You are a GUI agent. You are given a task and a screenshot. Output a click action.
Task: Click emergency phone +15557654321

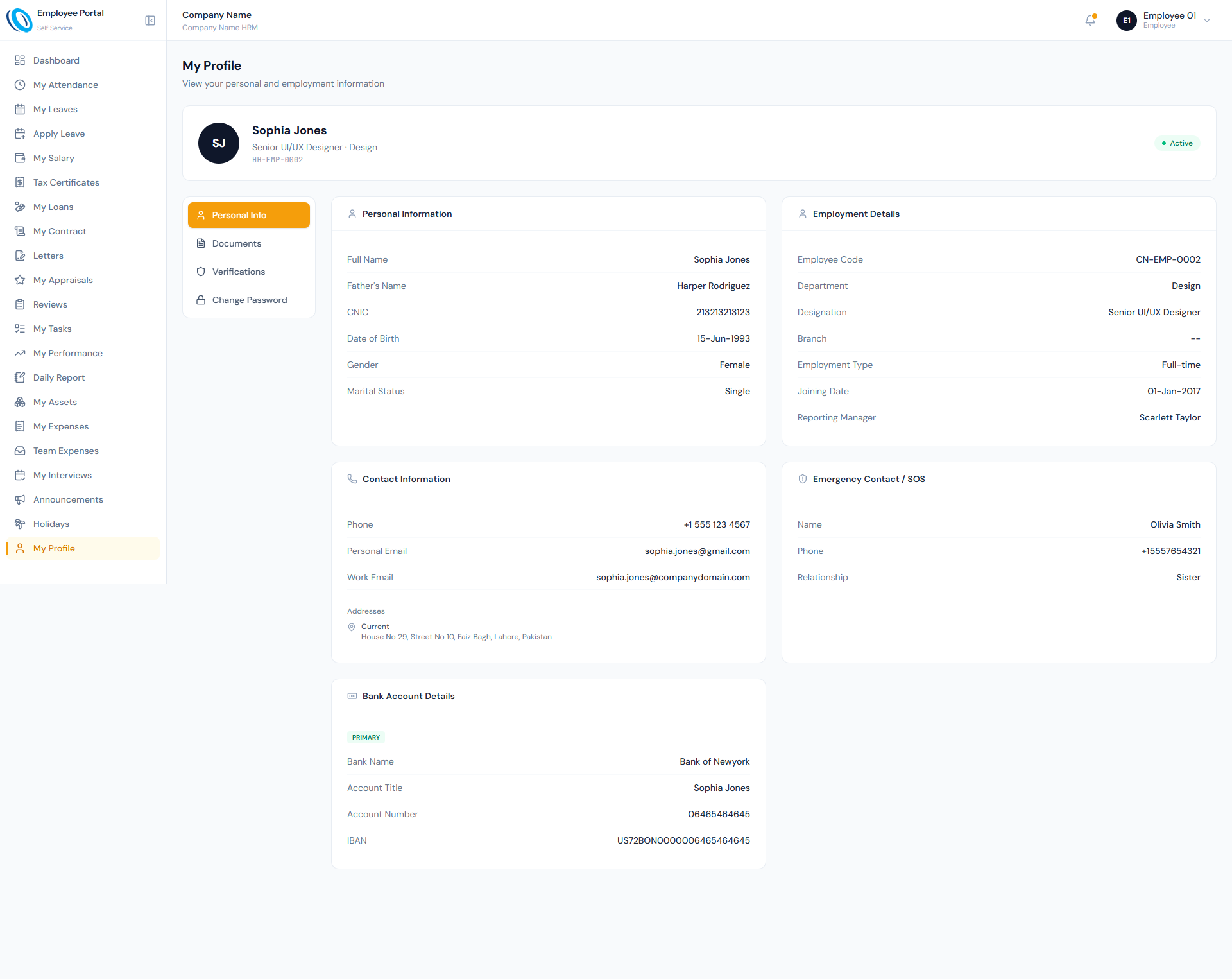tap(1171, 551)
